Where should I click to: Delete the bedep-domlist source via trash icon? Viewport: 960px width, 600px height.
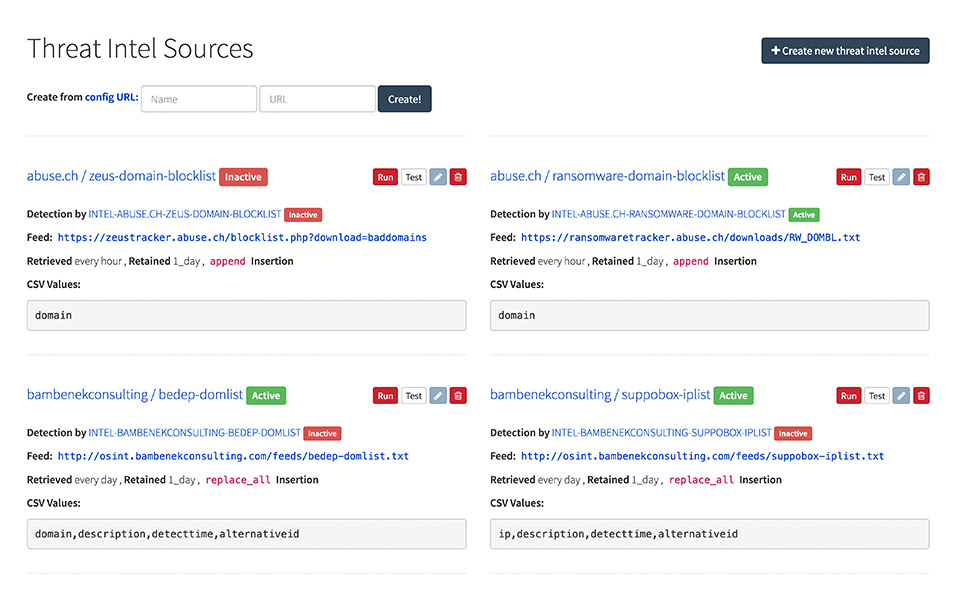coord(458,396)
